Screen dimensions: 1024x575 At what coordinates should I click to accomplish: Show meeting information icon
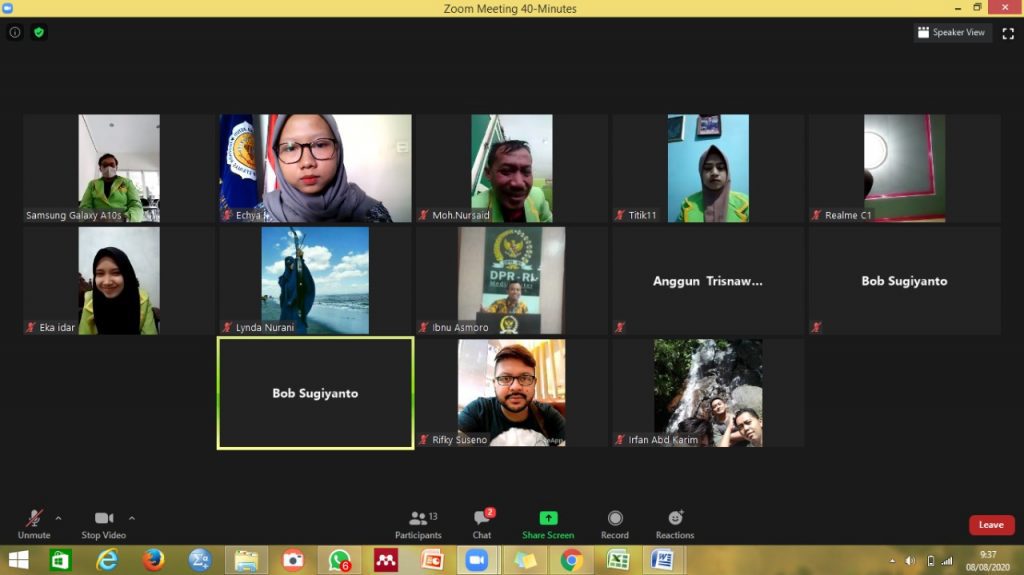[15, 32]
